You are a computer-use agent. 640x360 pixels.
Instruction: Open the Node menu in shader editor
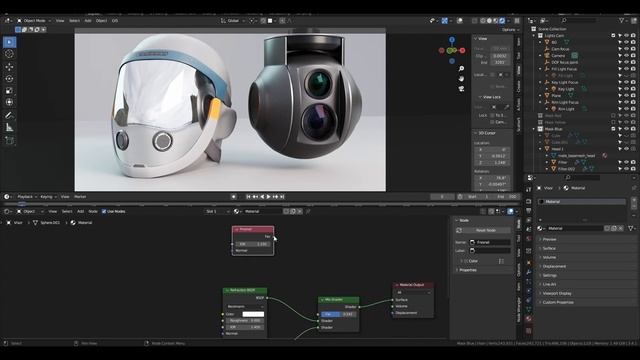coord(93,211)
